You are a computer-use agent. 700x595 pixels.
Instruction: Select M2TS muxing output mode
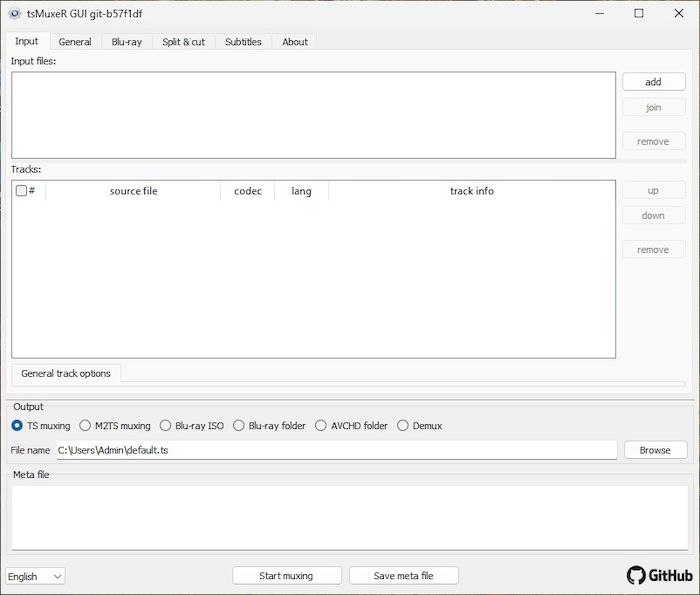tap(85, 426)
